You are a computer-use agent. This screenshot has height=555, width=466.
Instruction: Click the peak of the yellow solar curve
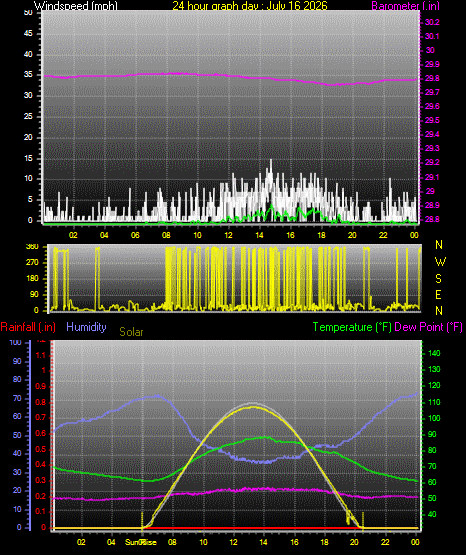253,407
